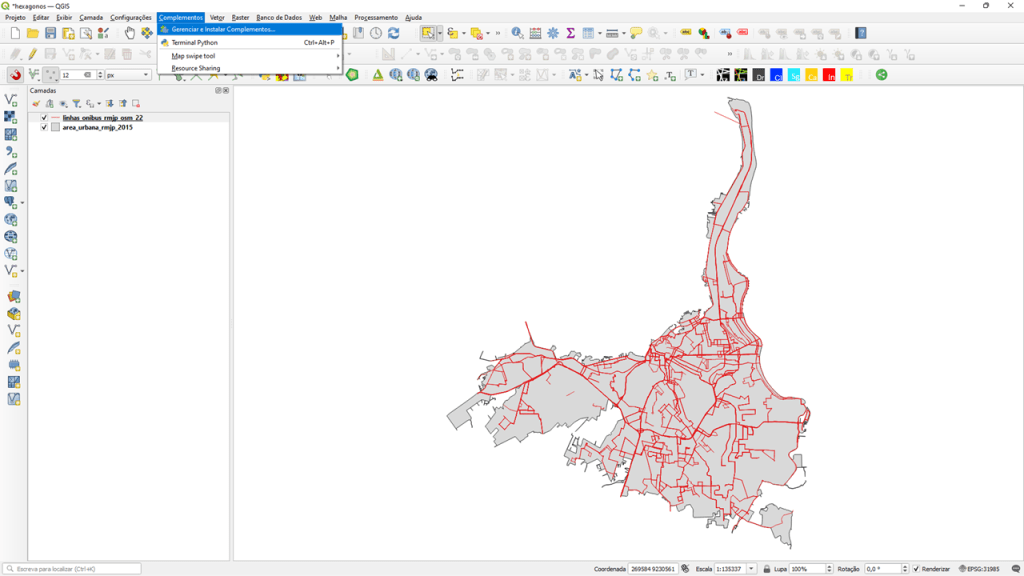The width and height of the screenshot is (1024, 576).
Task: Select the Pan Map hand tool
Action: (130, 33)
